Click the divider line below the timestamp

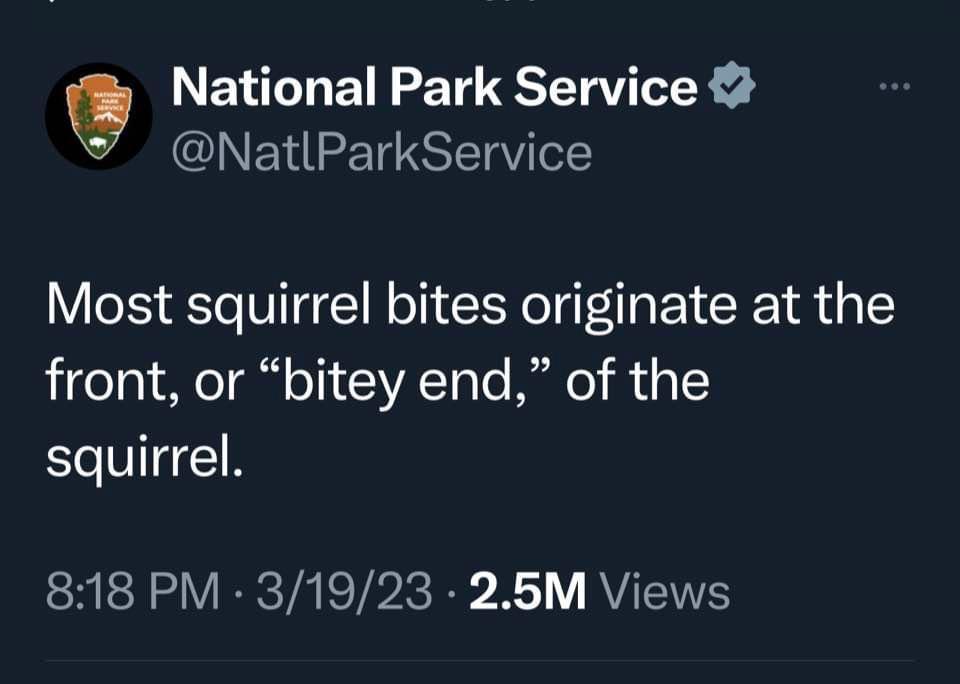(x=480, y=660)
